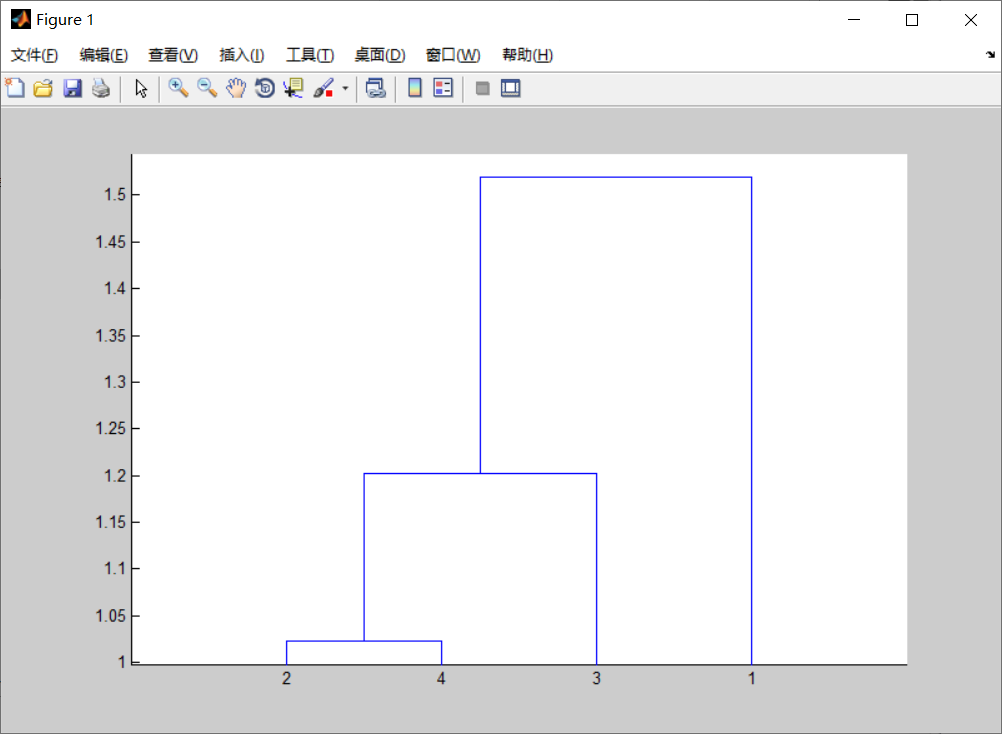Select the Edit Plot arrow tool
Image resolution: width=1002 pixels, height=734 pixels.
(x=141, y=88)
